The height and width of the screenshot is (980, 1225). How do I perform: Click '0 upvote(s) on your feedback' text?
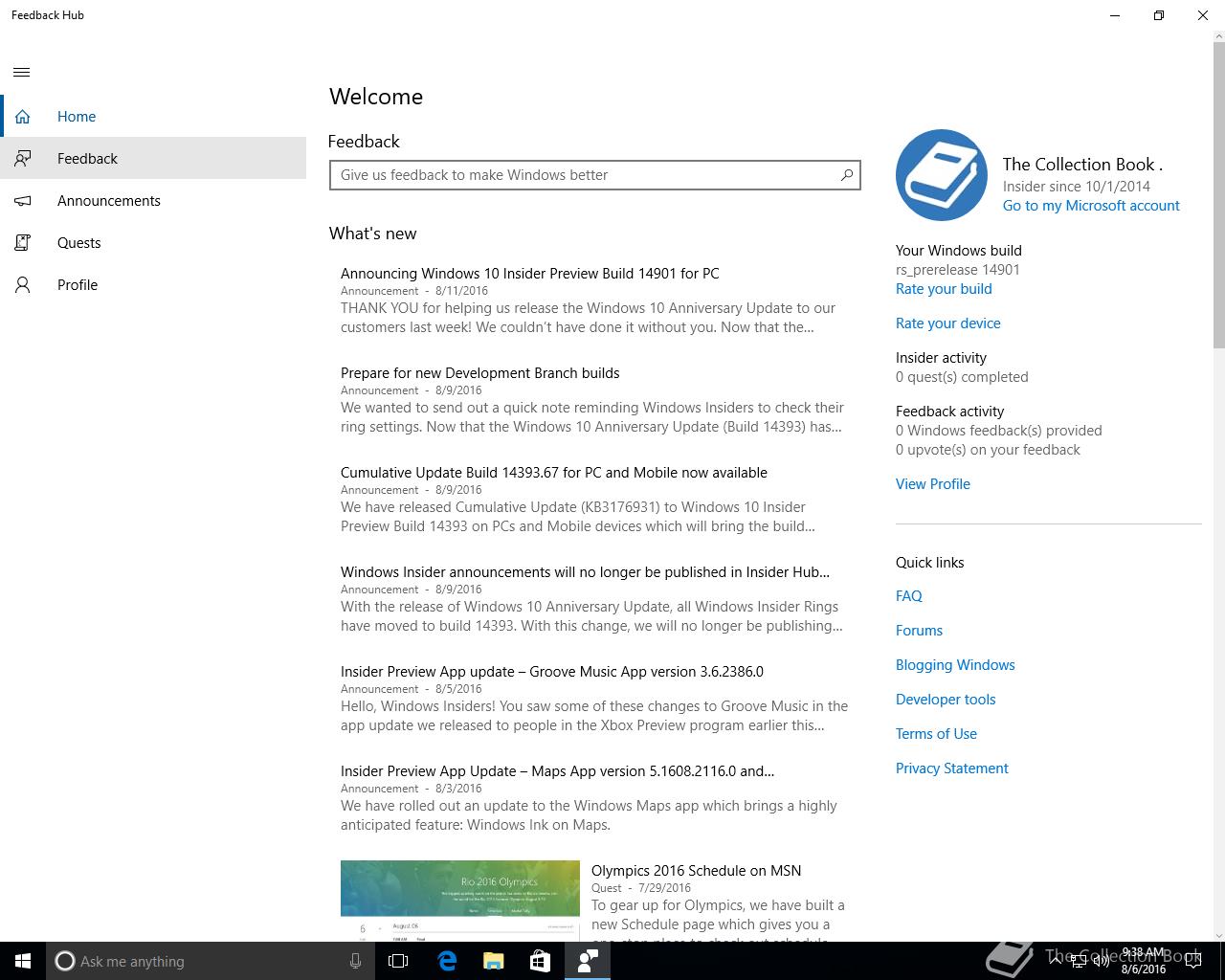(988, 450)
